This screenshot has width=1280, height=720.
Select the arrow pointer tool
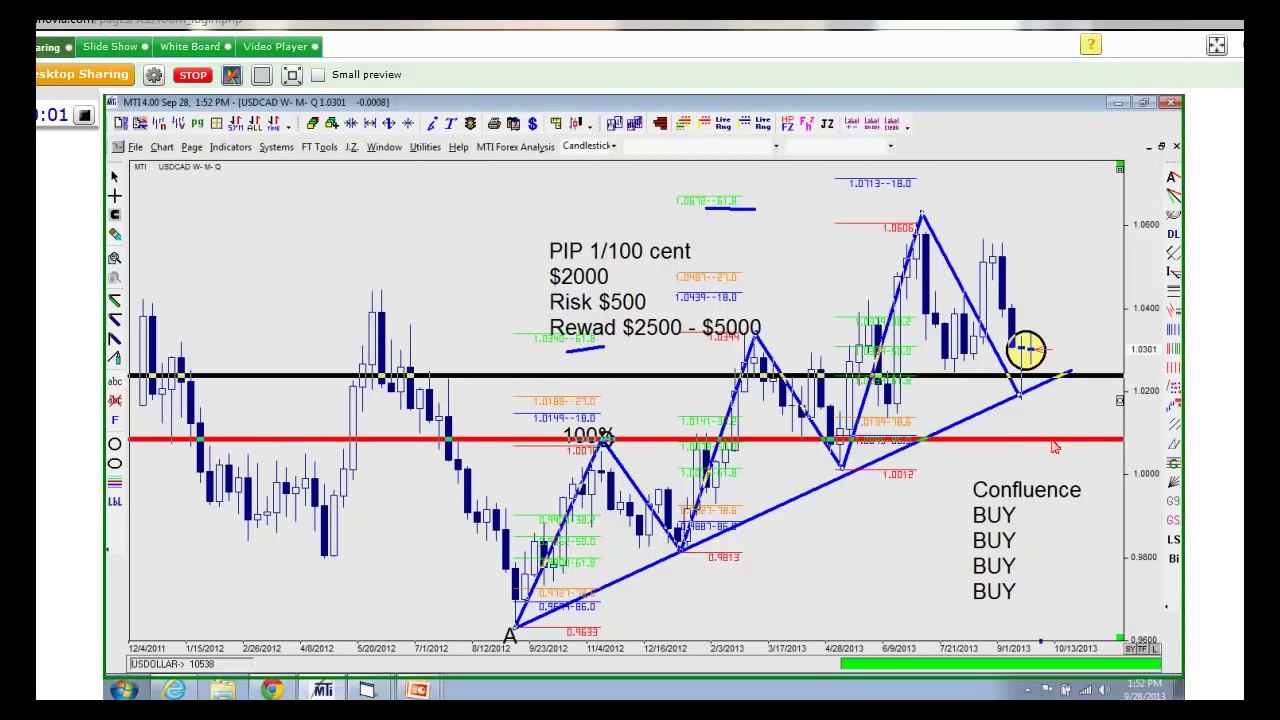pyautogui.click(x=115, y=176)
